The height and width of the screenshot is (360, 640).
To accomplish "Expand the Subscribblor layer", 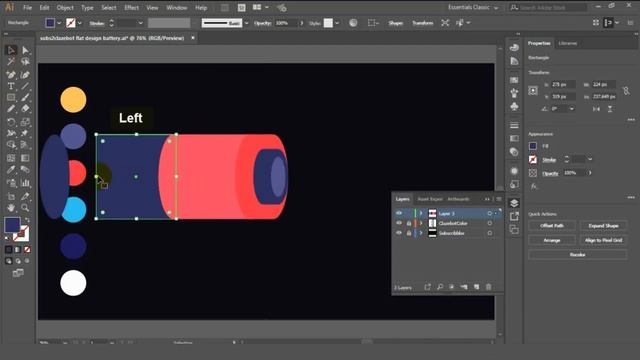I will 421,233.
